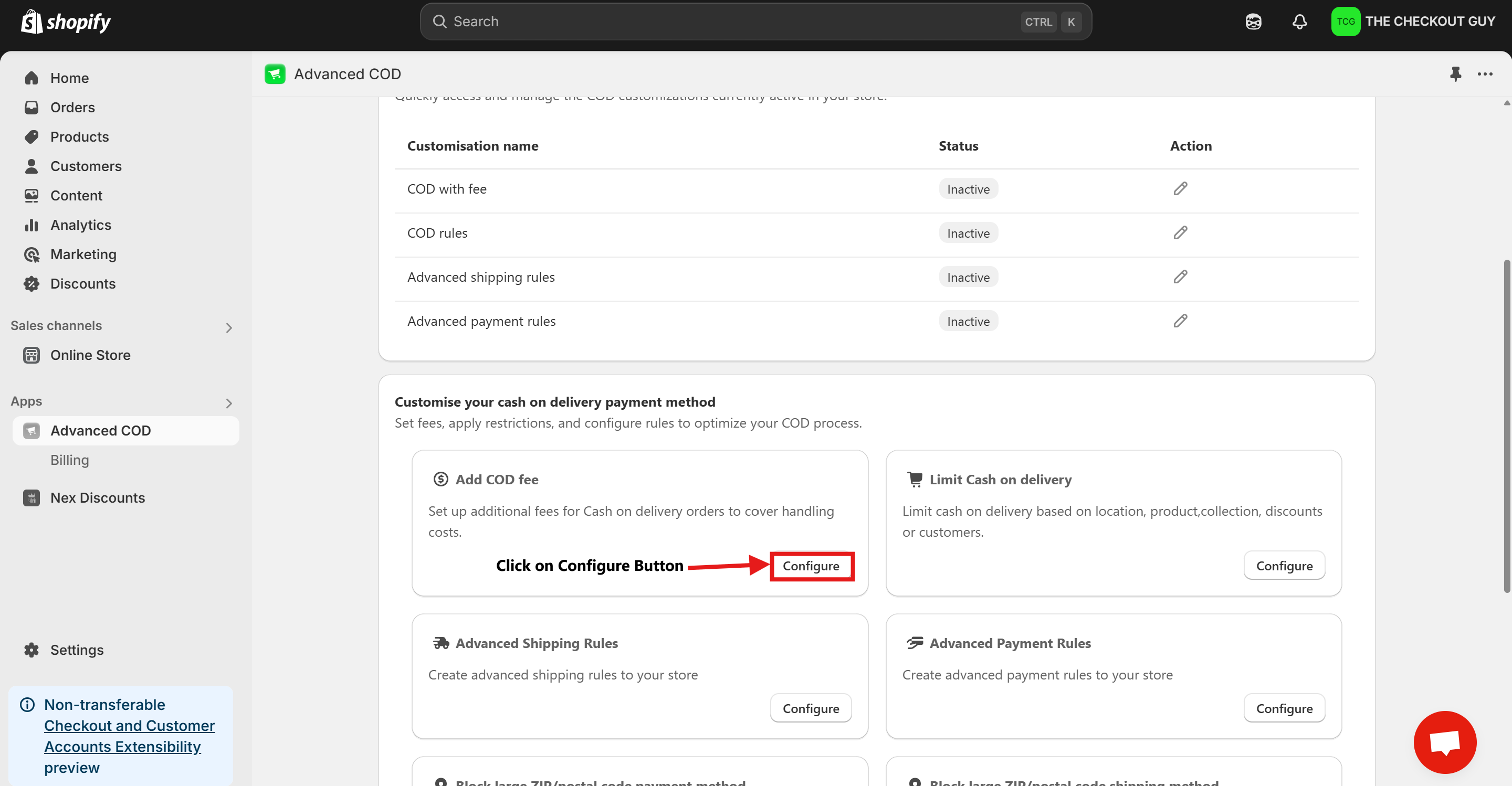Open Orders from the sidebar

pos(72,107)
